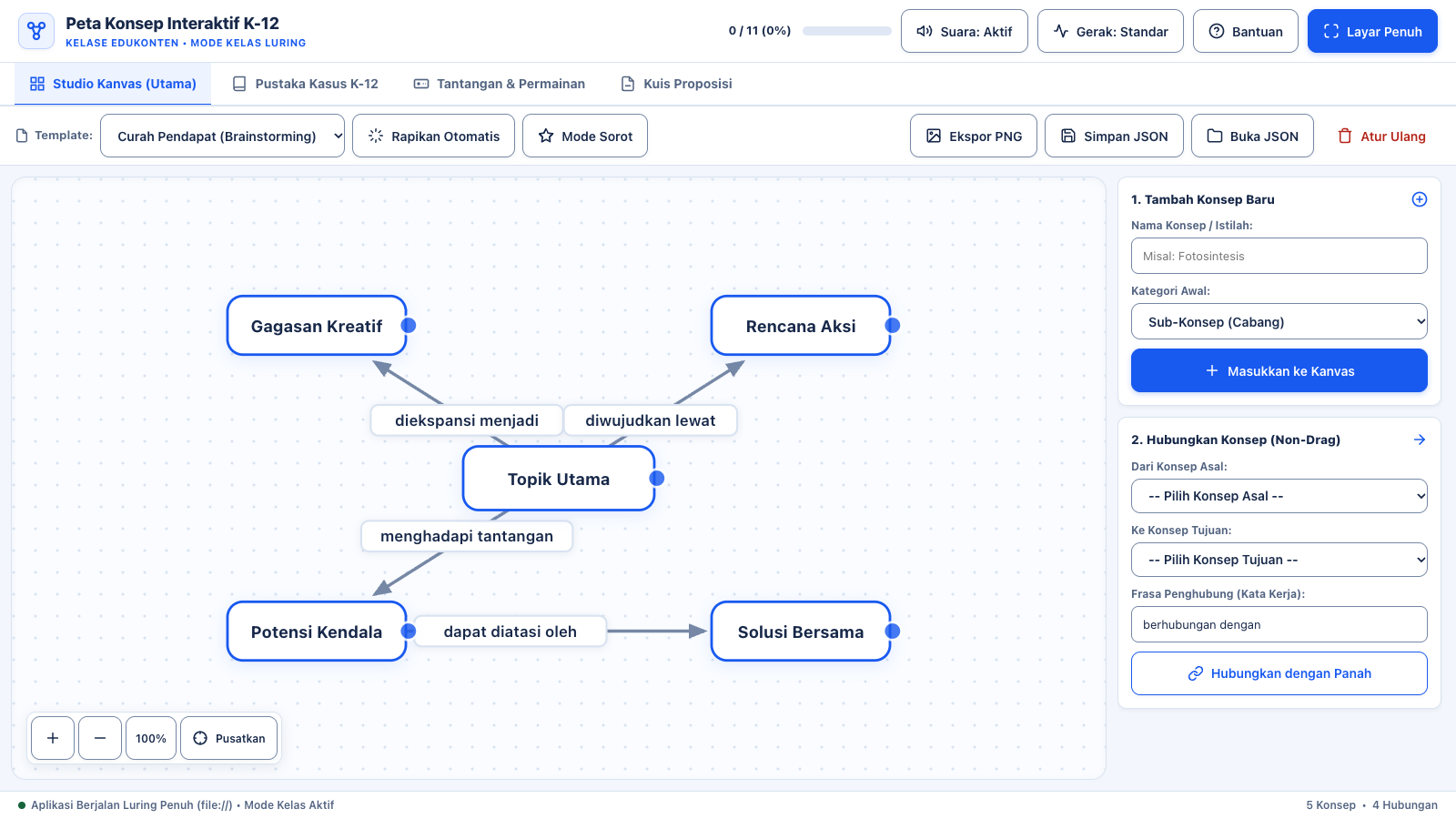
Task: Toggle Mode Sorot highlight mode
Action: pos(585,136)
